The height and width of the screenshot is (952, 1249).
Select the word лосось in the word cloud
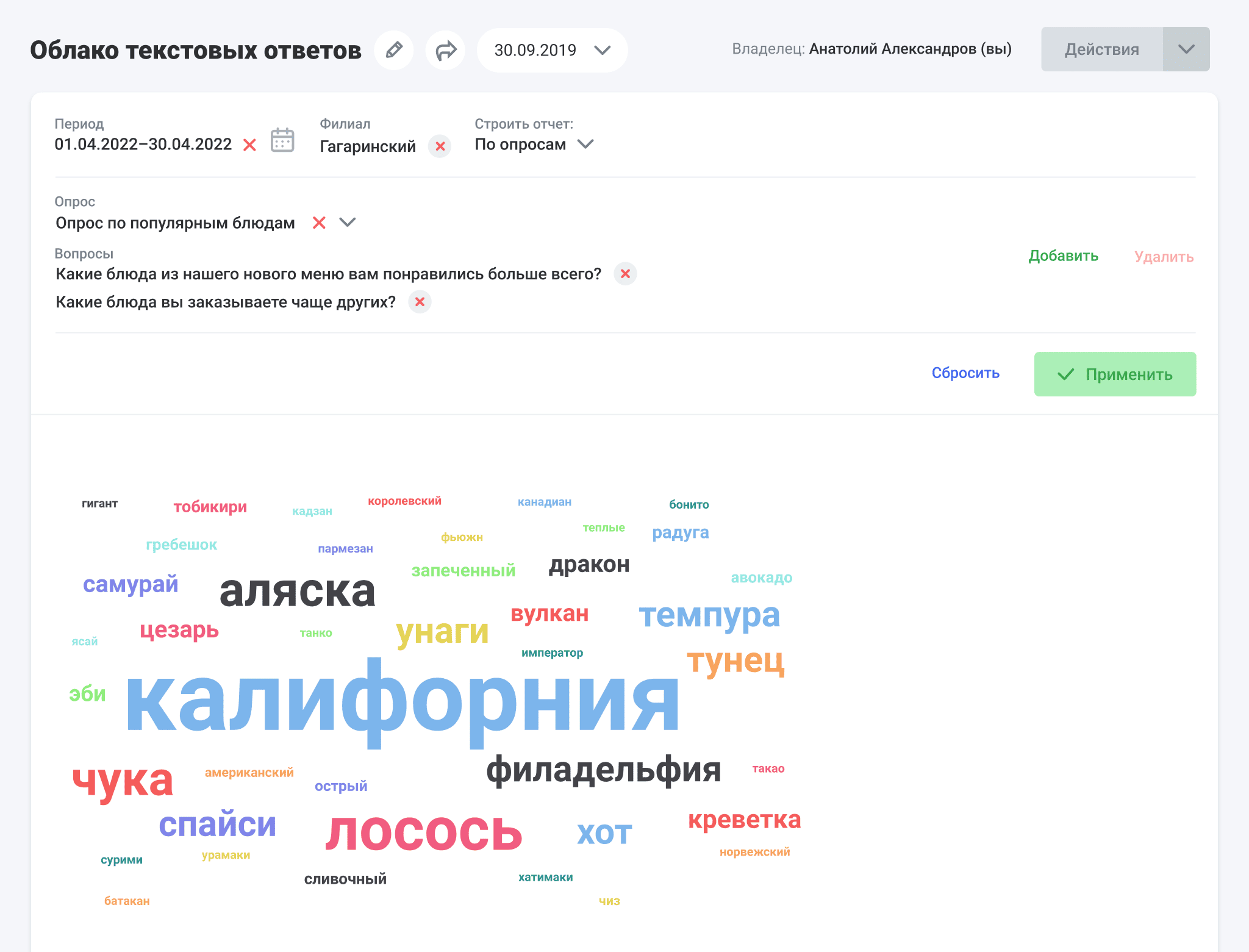click(424, 832)
